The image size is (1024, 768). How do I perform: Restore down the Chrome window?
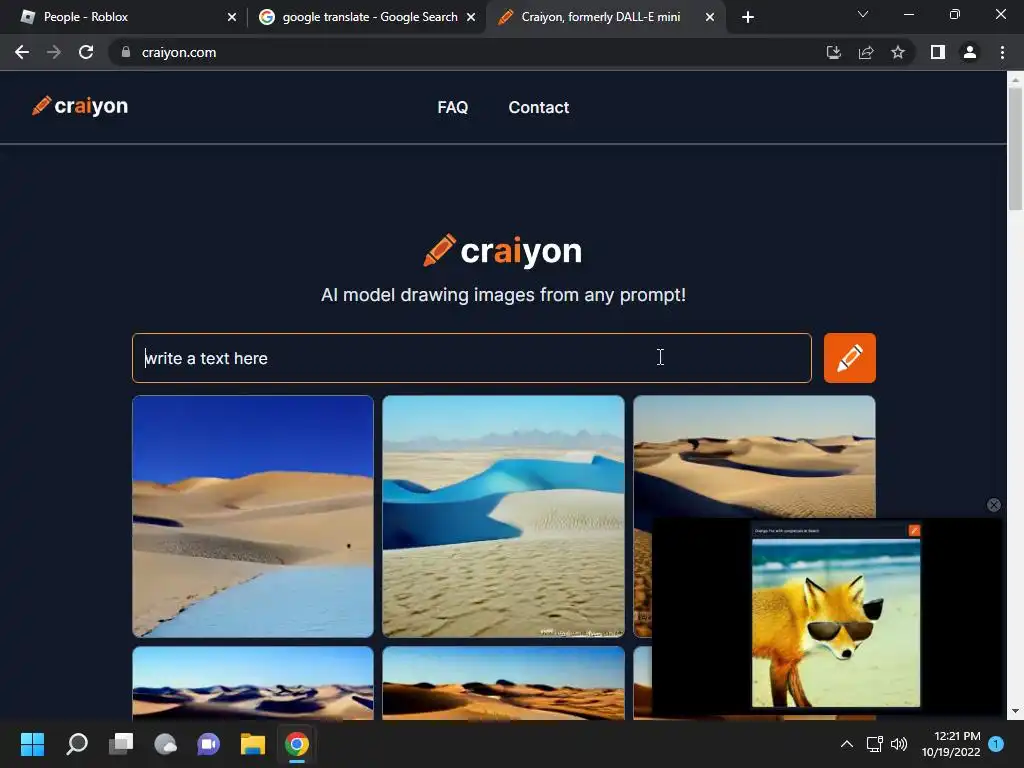(955, 14)
